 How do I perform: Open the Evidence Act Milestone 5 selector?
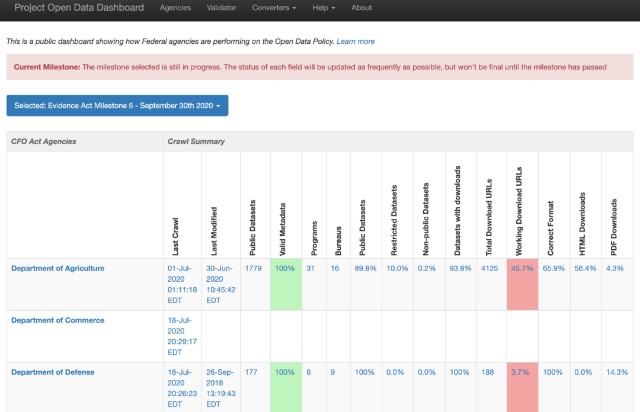117,105
